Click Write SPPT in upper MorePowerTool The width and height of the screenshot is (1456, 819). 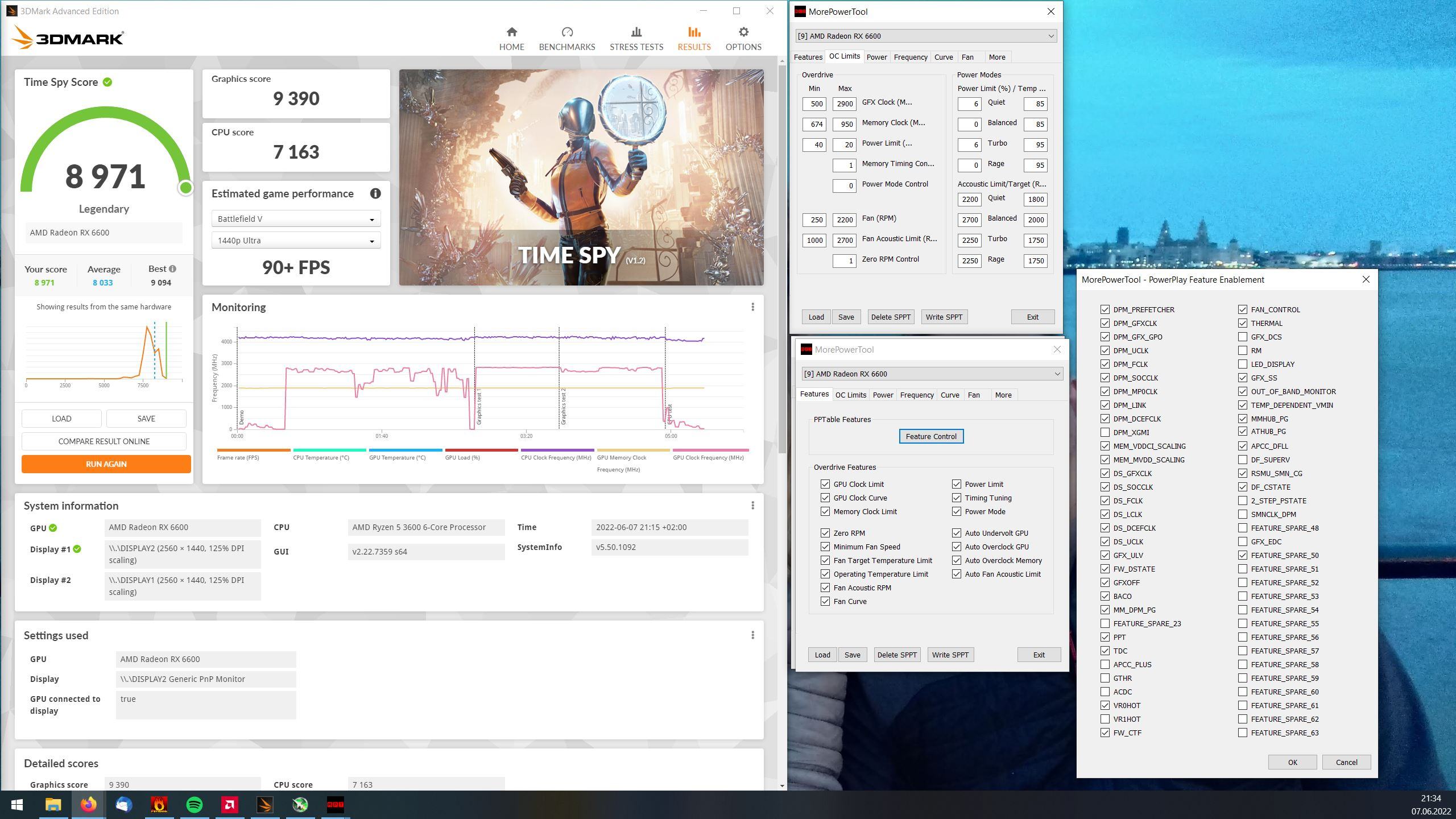pyautogui.click(x=944, y=317)
